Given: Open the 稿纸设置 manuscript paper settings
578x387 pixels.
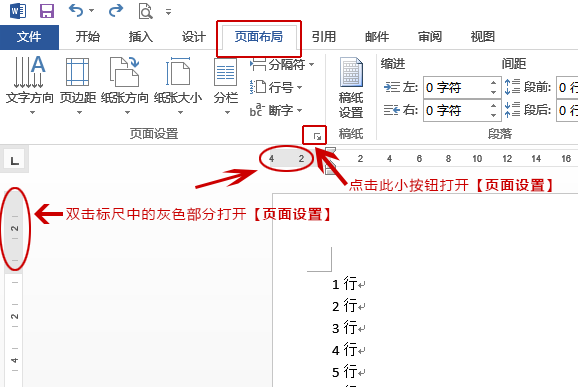Looking at the screenshot, I should point(351,88).
